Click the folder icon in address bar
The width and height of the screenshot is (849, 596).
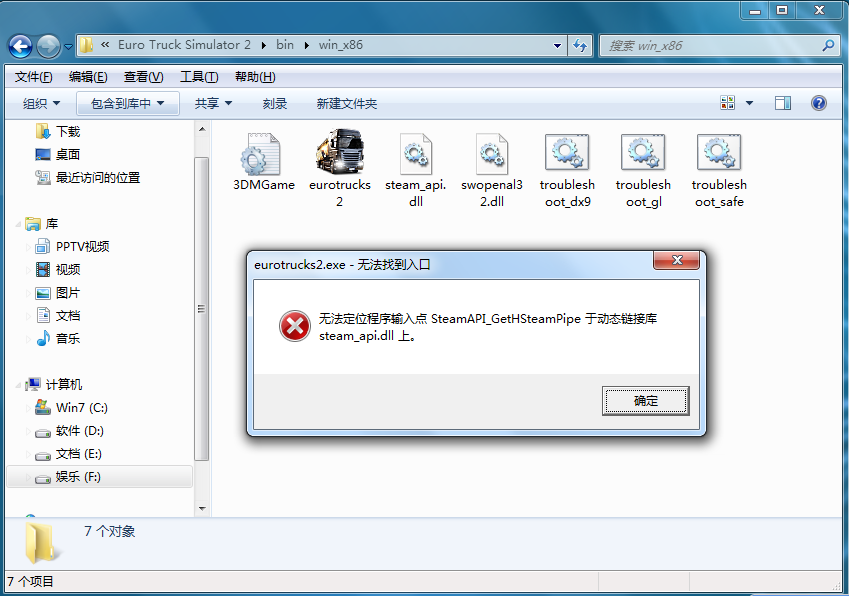[x=86, y=45]
